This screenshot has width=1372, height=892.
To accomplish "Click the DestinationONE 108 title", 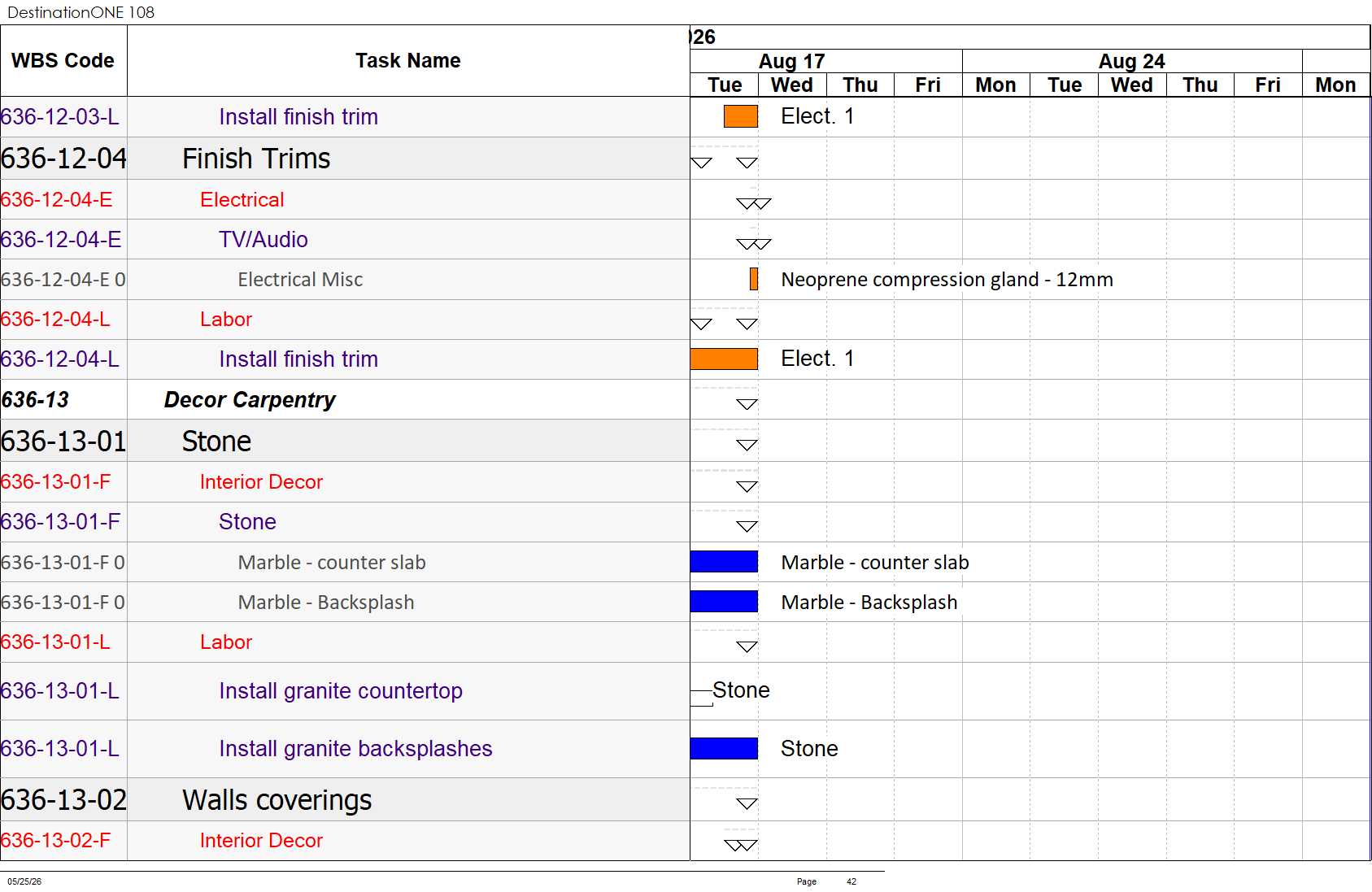I will click(81, 12).
